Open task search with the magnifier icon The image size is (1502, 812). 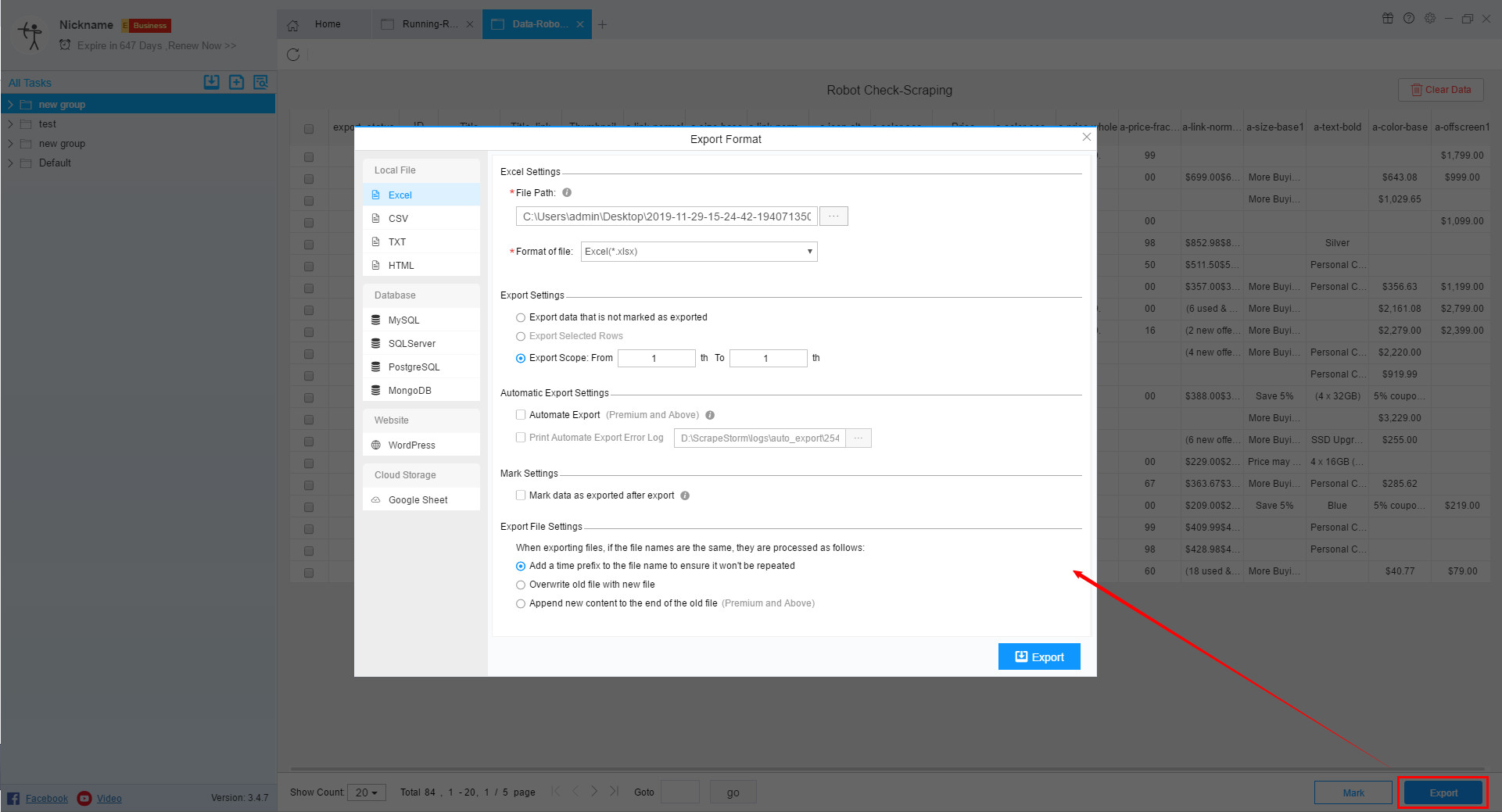pyautogui.click(x=261, y=81)
